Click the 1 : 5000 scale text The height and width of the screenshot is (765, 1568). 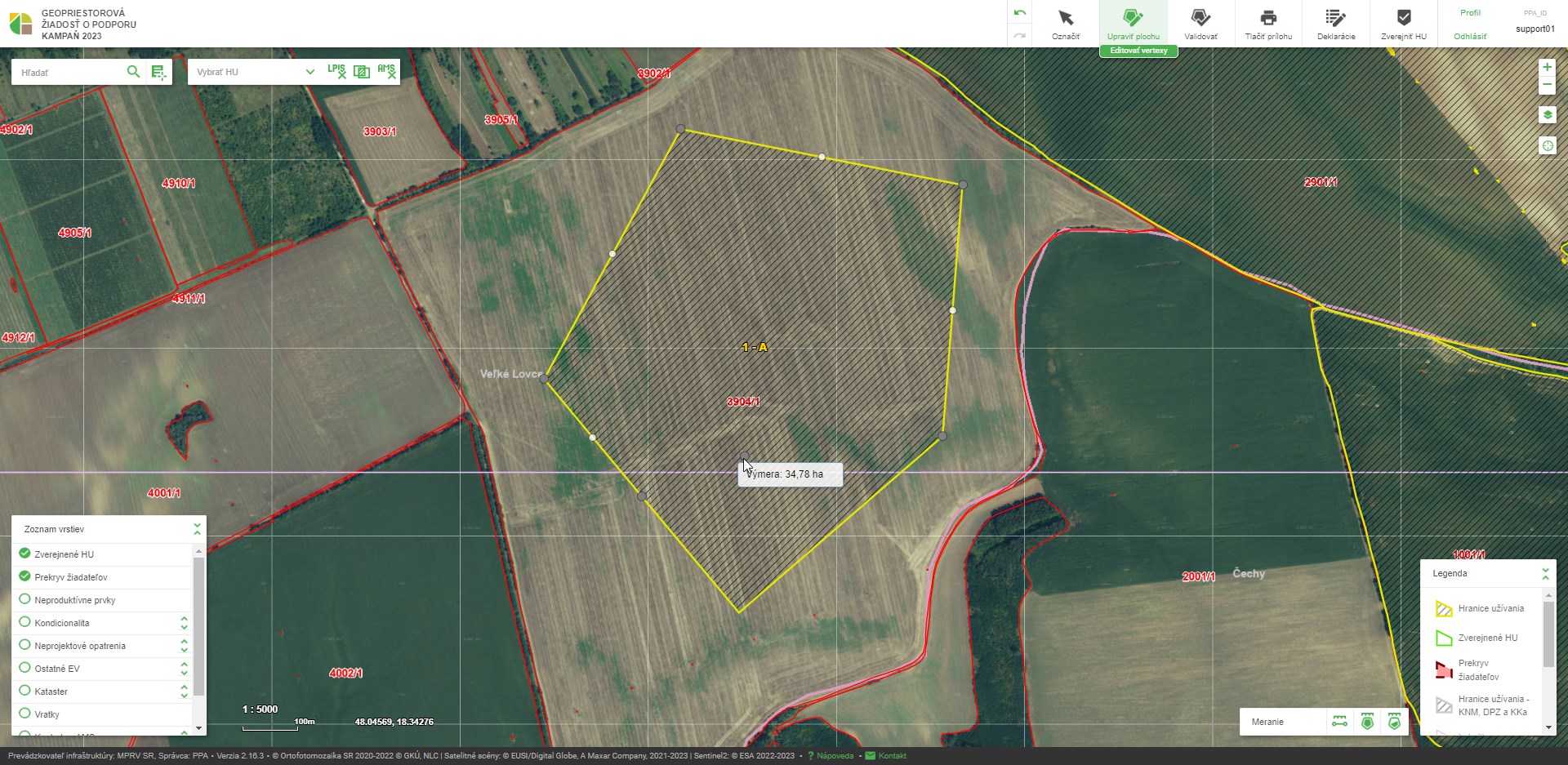pos(260,709)
